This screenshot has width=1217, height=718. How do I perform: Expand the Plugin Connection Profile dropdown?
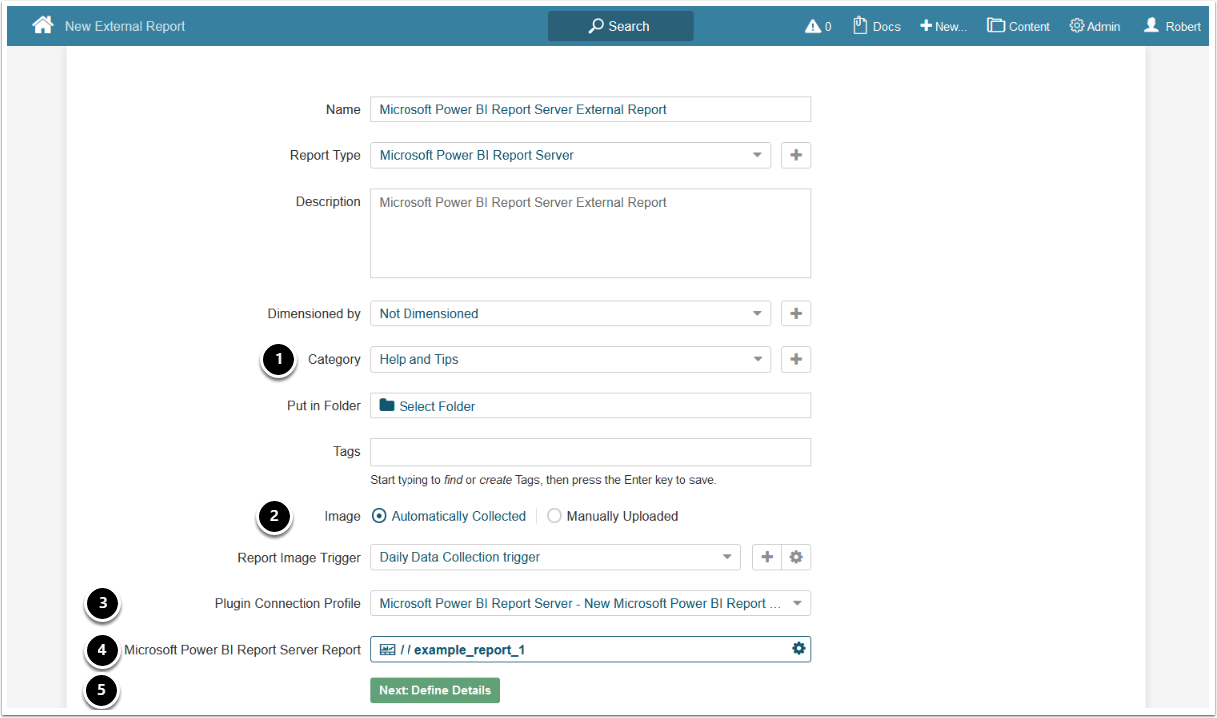click(x=590, y=603)
